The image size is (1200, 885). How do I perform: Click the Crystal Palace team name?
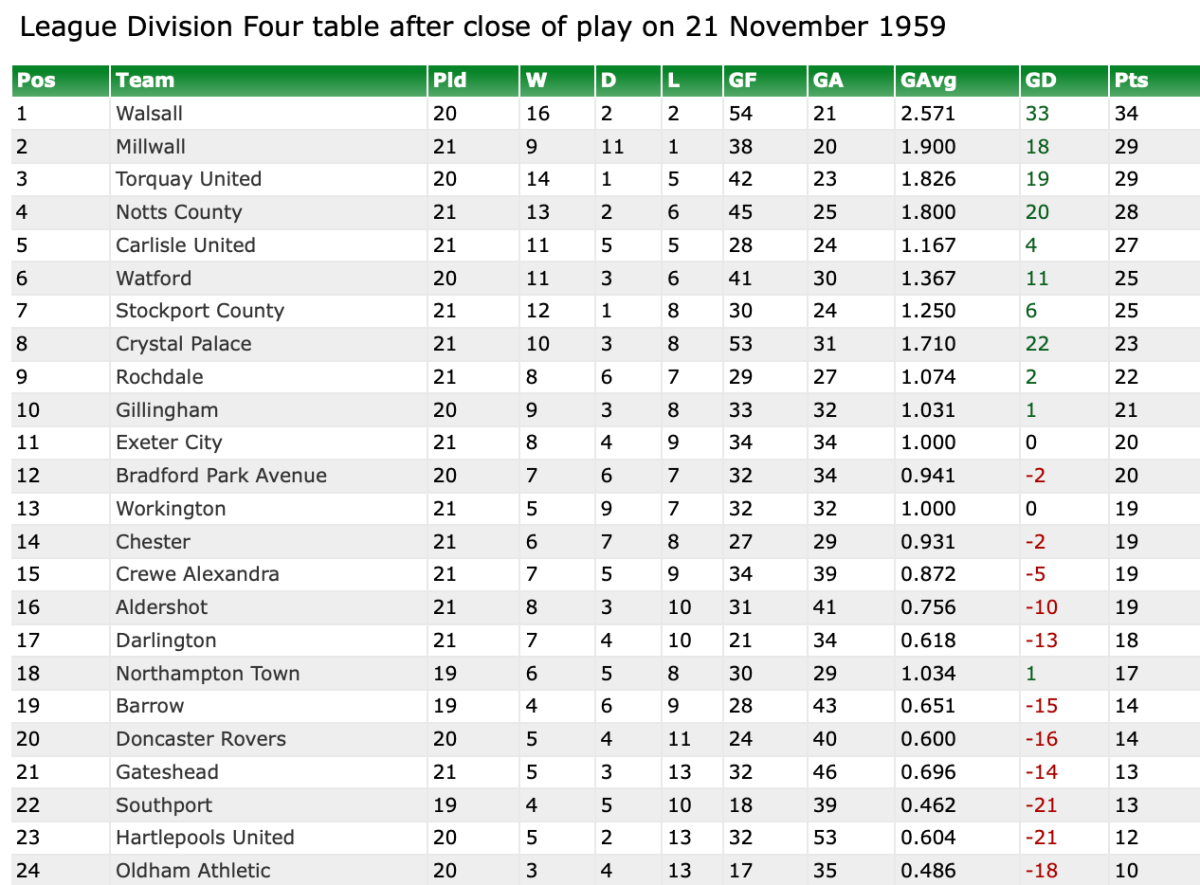(x=183, y=344)
